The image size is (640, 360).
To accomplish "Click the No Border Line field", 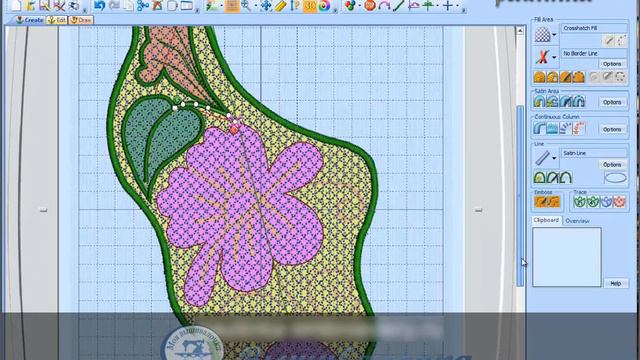I will (x=594, y=53).
